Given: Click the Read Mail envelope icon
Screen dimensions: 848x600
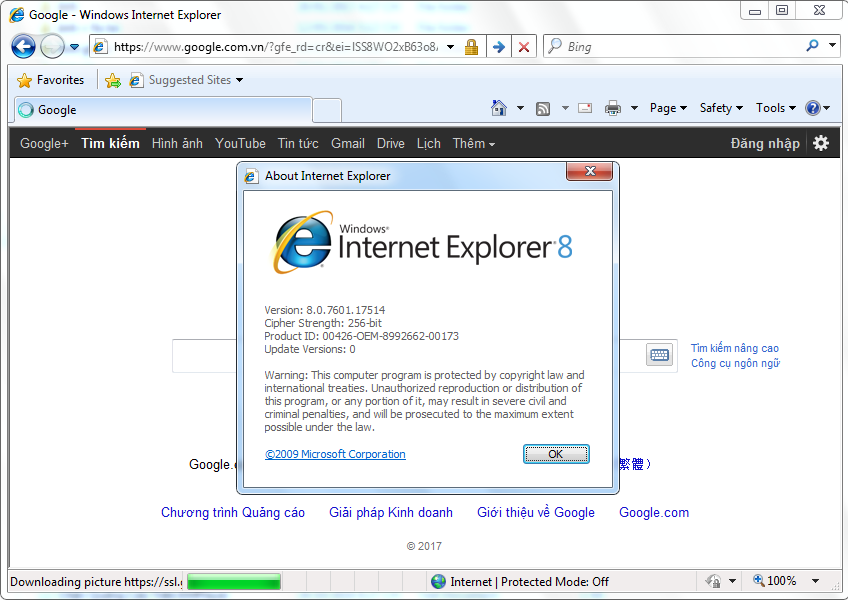Looking at the screenshot, I should coord(585,108).
